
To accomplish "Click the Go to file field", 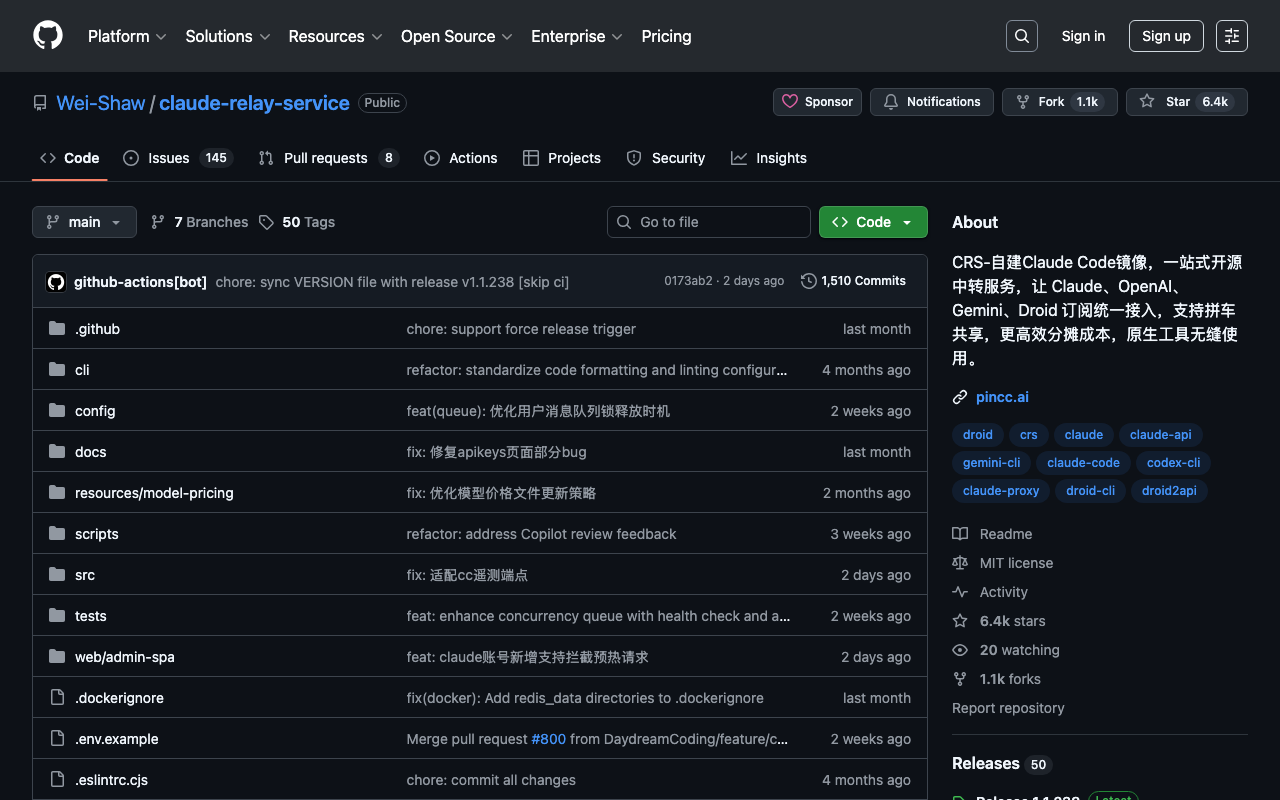I will click(709, 222).
